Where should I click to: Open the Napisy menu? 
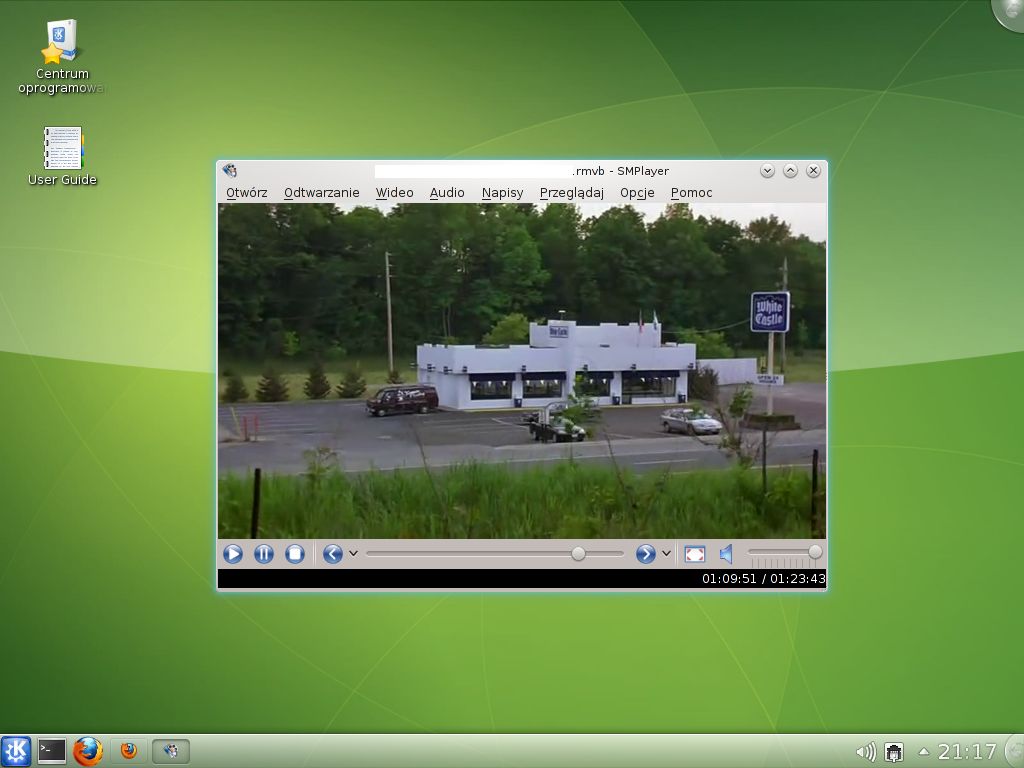coord(502,193)
